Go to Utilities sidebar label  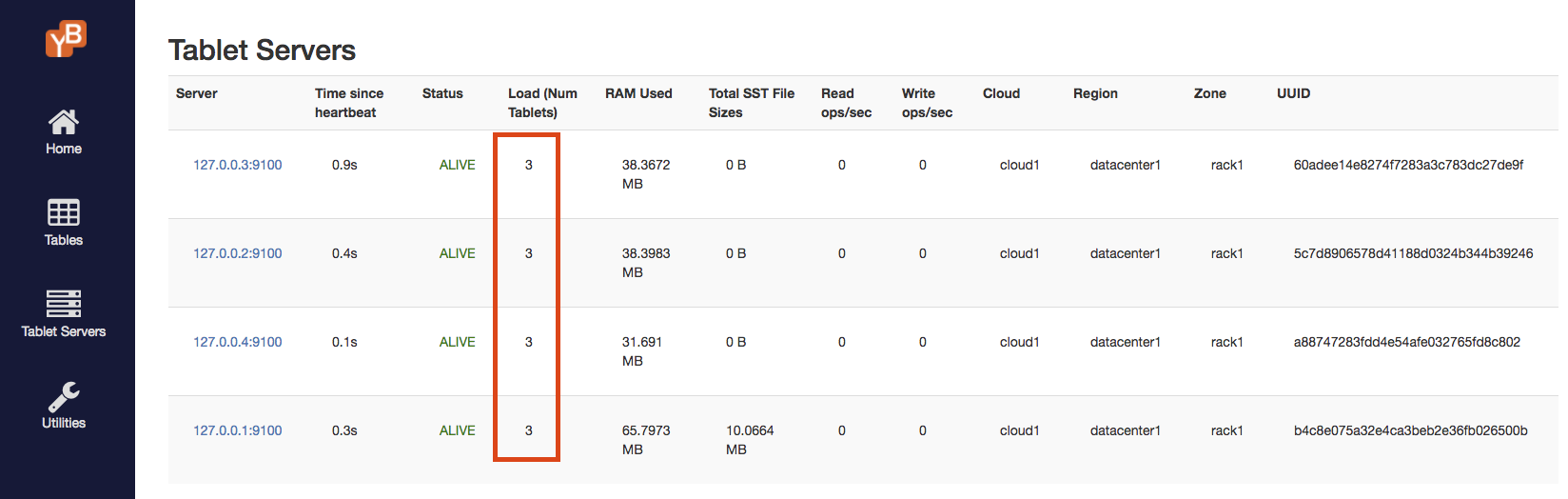[x=64, y=423]
